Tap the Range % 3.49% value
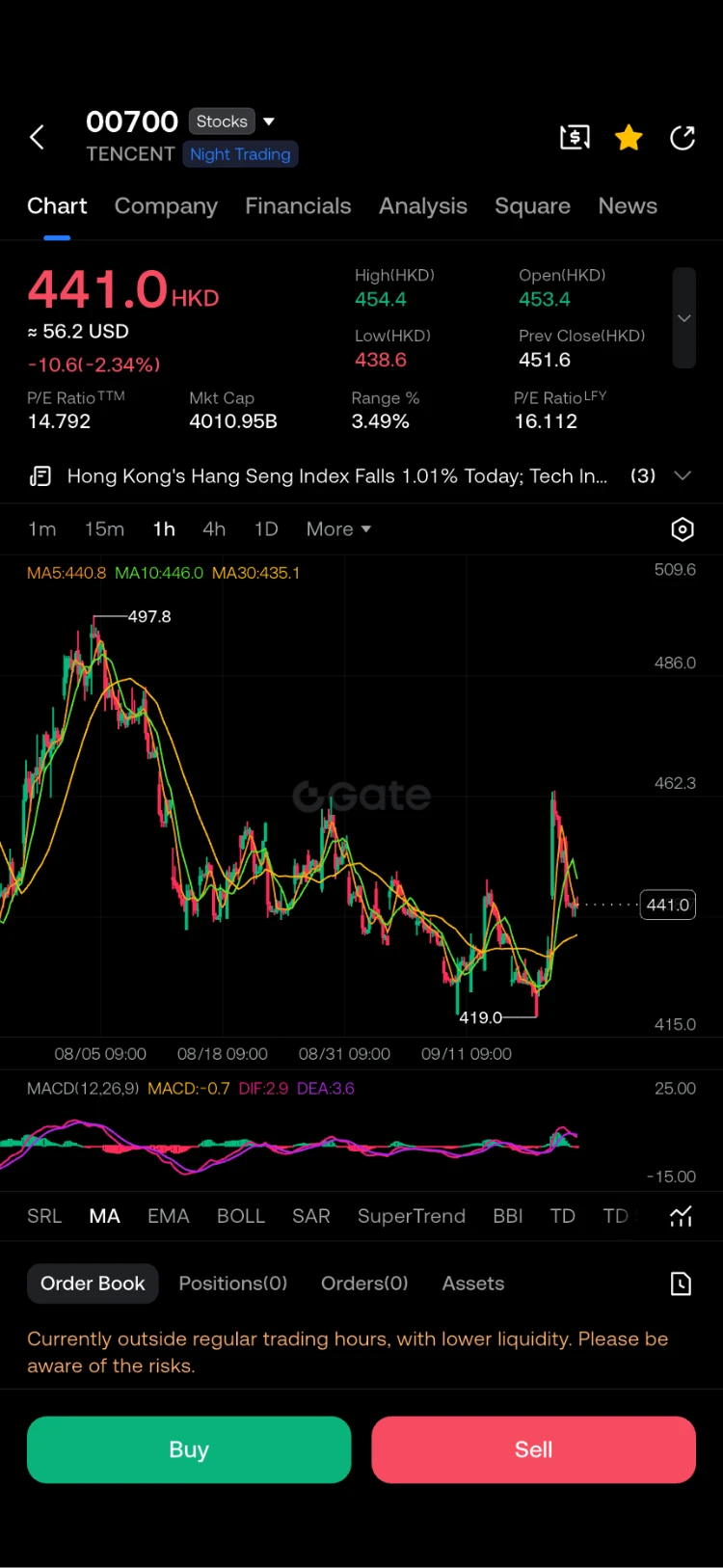 click(x=381, y=421)
